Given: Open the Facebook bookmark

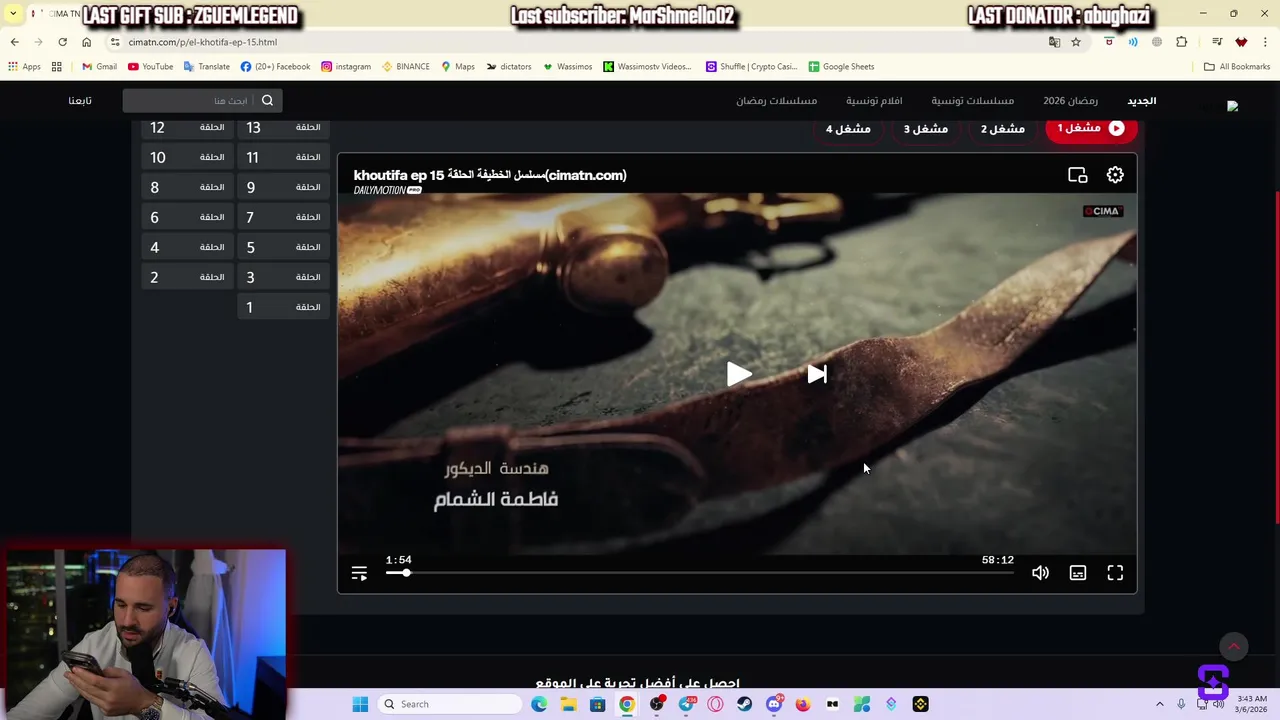Looking at the screenshot, I should tap(275, 67).
